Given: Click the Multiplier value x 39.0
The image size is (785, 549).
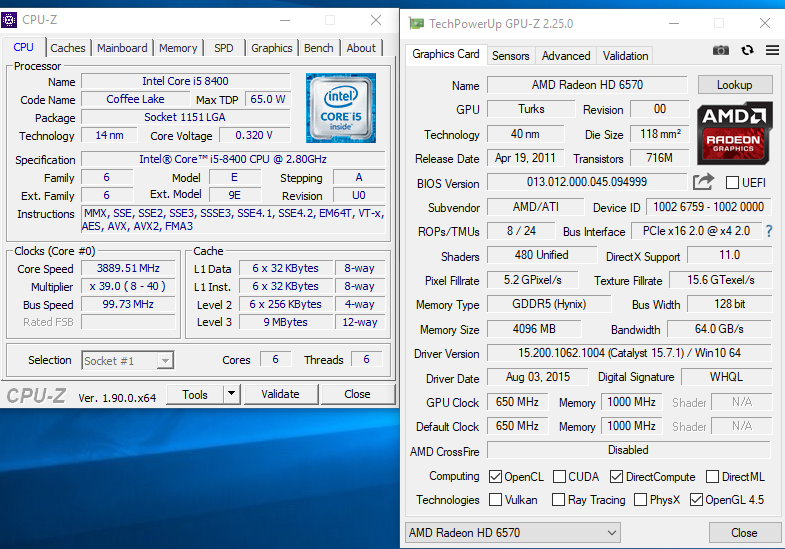Looking at the screenshot, I should [128, 286].
